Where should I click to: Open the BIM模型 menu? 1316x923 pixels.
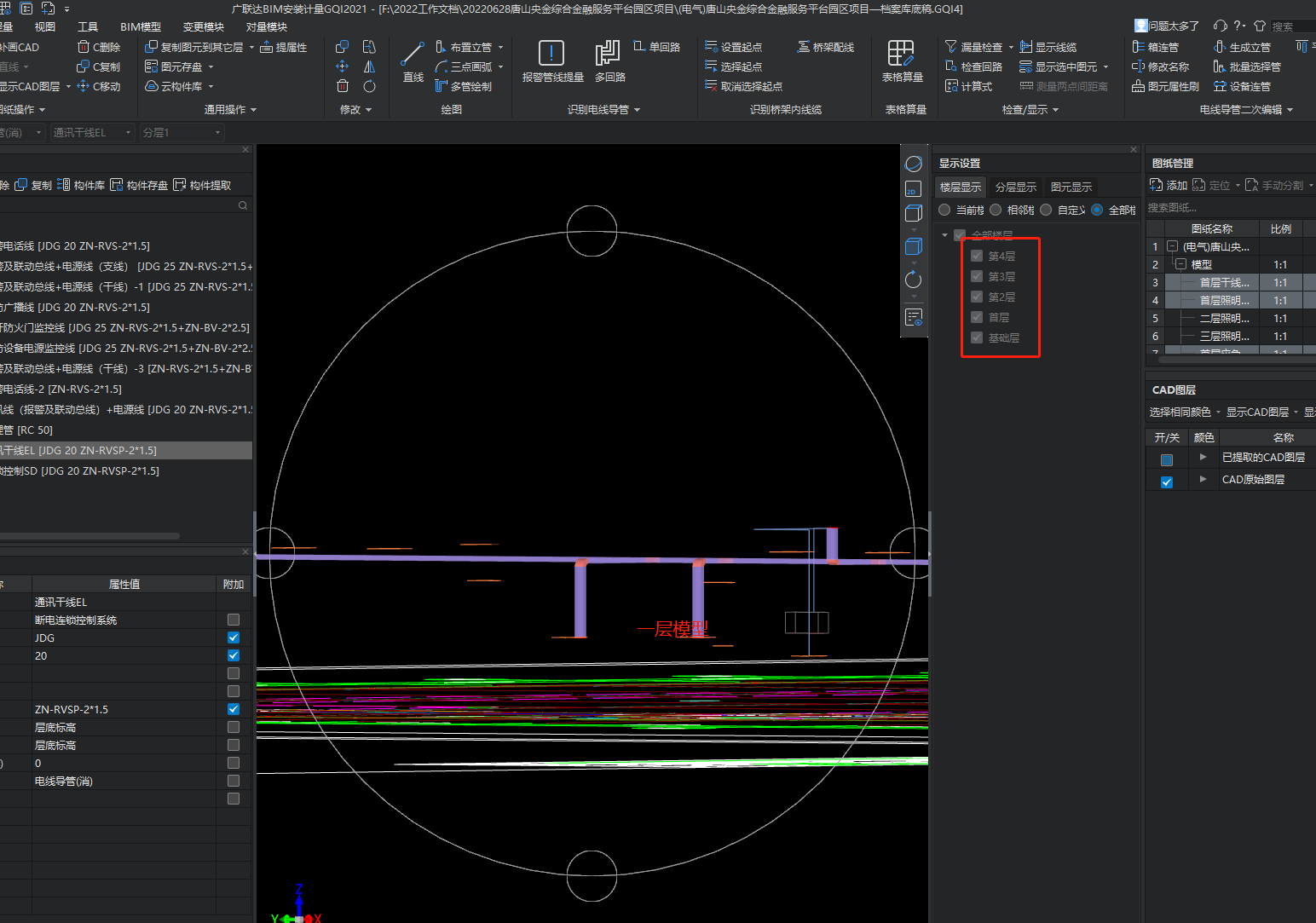141,26
